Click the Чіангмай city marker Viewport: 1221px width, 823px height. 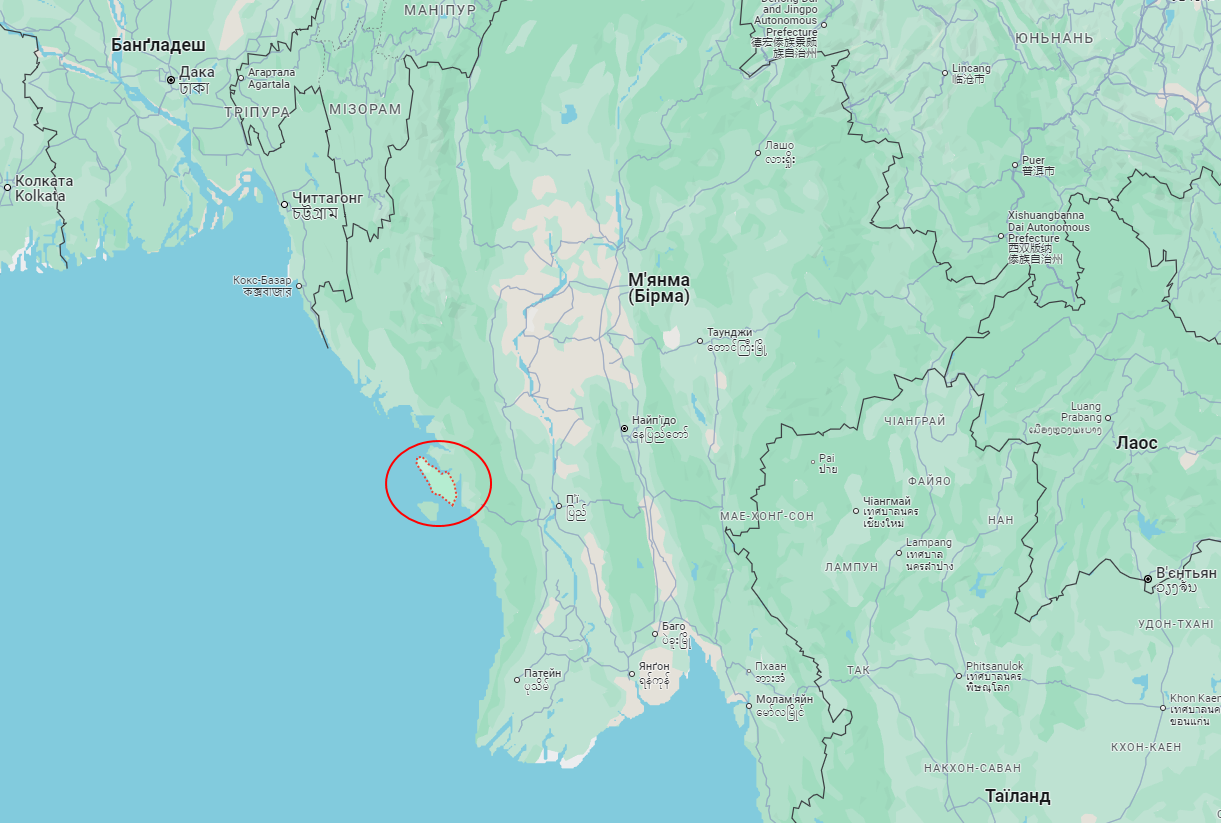tap(856, 510)
